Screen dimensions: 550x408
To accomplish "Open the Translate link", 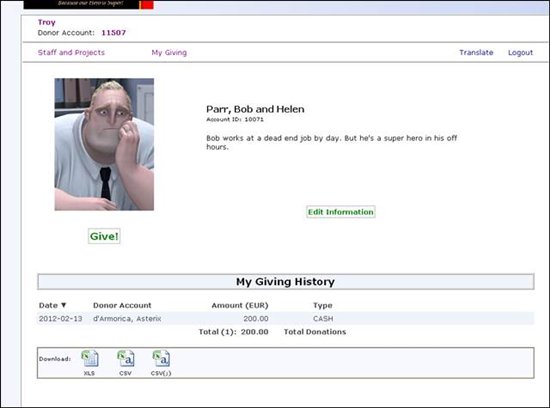I will tap(476, 53).
